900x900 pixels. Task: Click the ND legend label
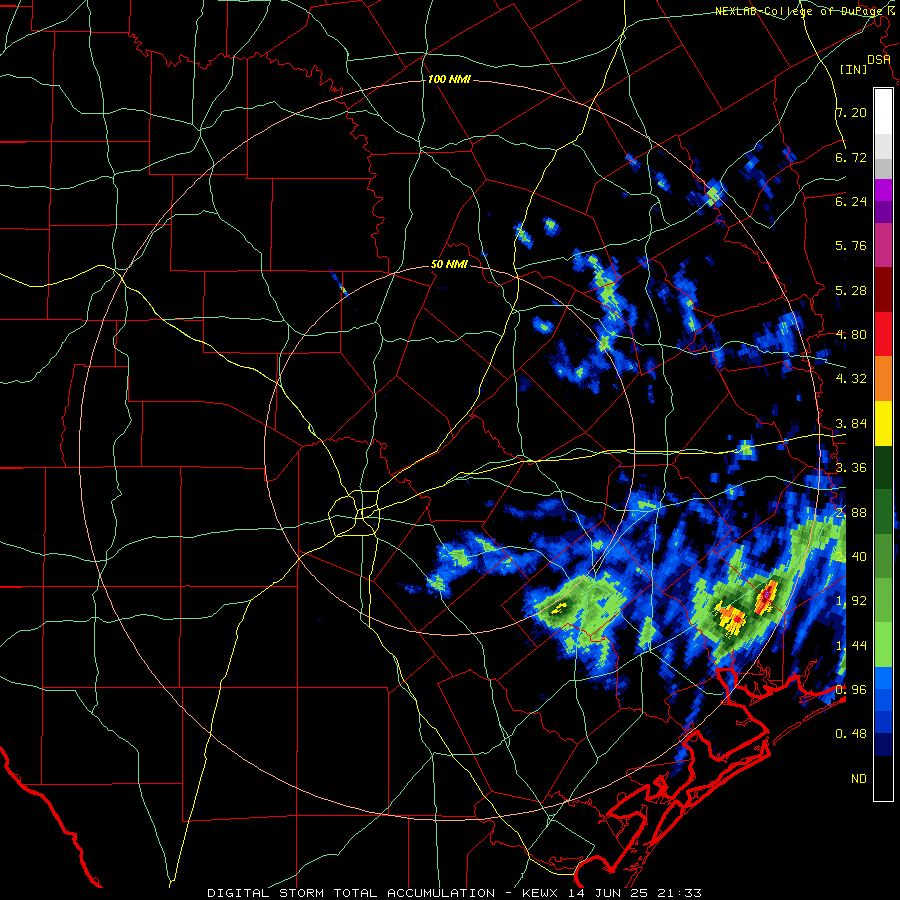tap(859, 779)
